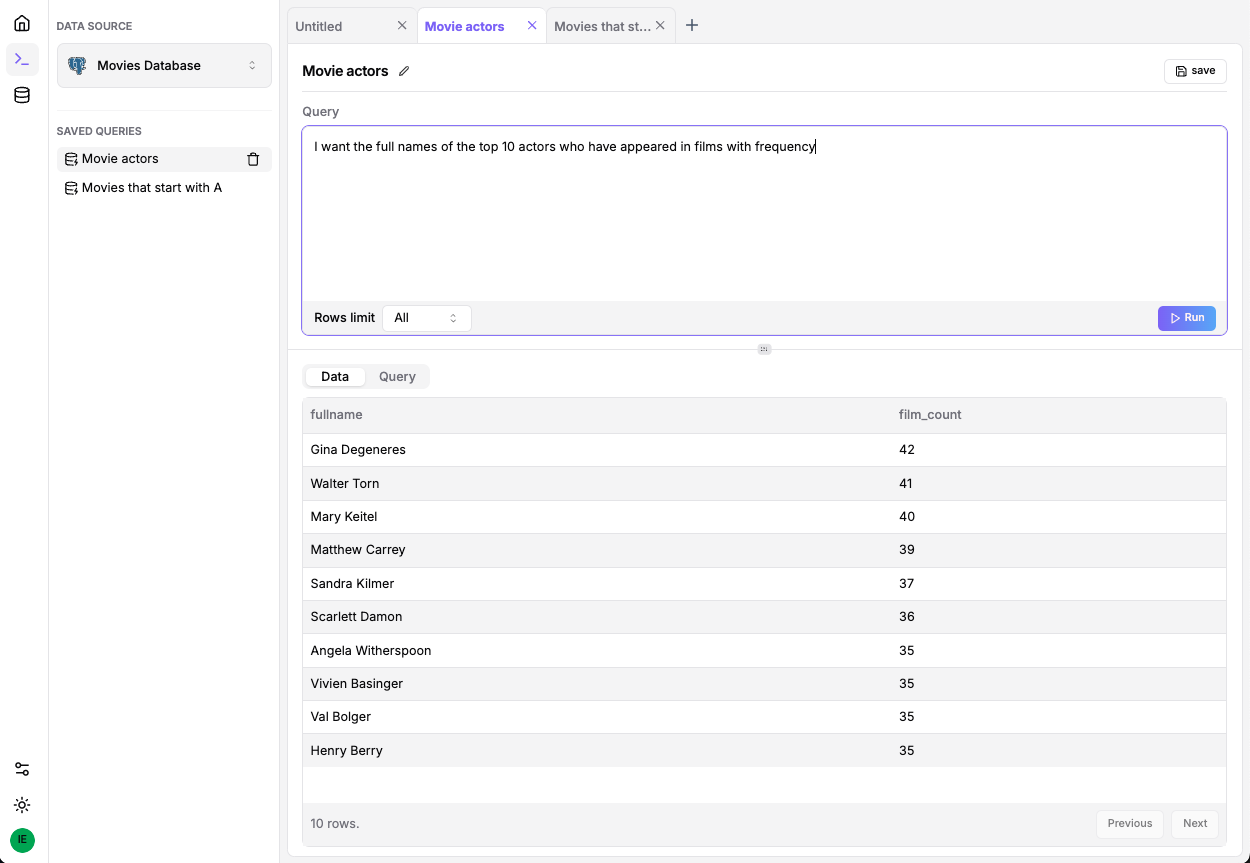Save the Movie actors query

point(1195,71)
